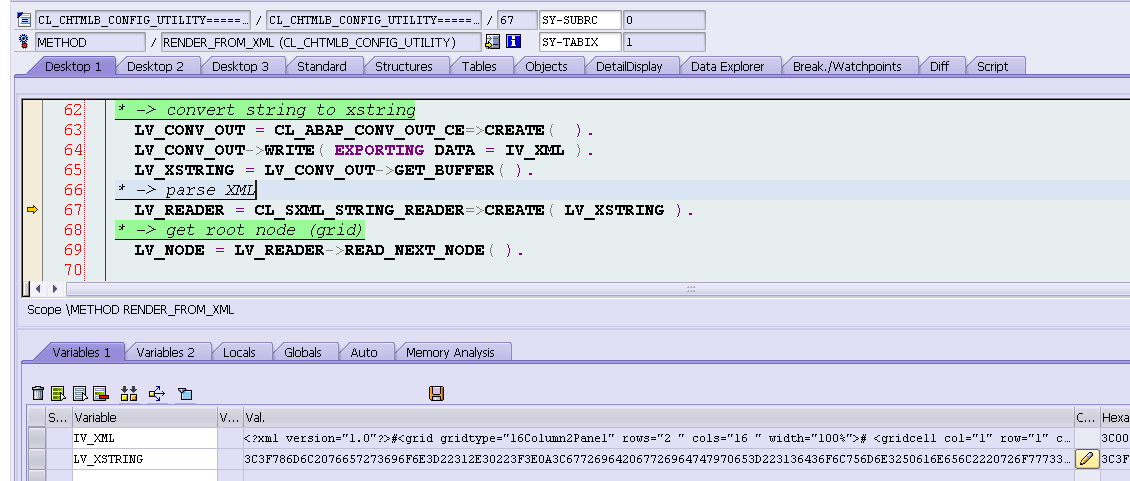
Task: Click the Variable column header
Action: (x=144, y=418)
